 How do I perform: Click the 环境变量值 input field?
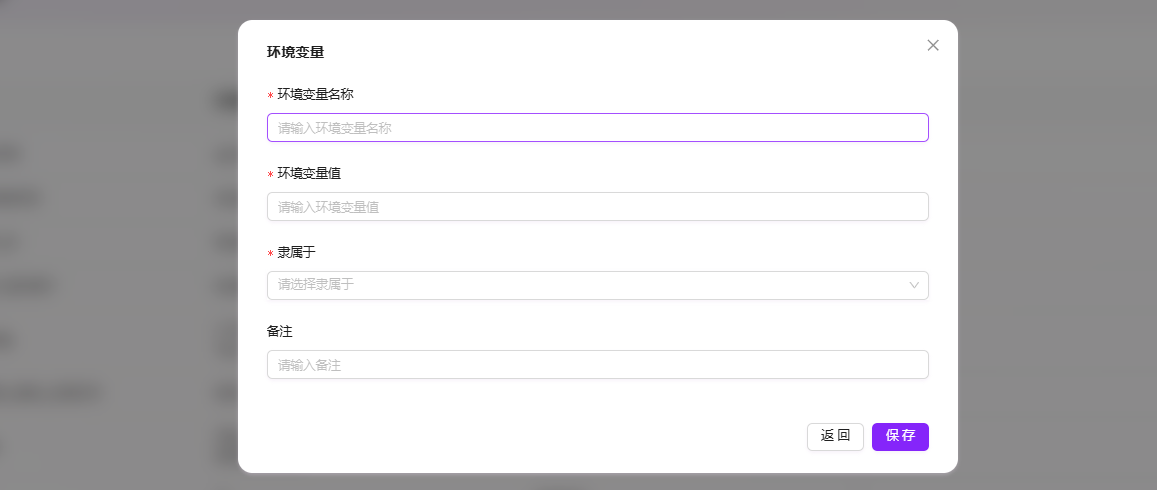pyautogui.click(x=598, y=207)
